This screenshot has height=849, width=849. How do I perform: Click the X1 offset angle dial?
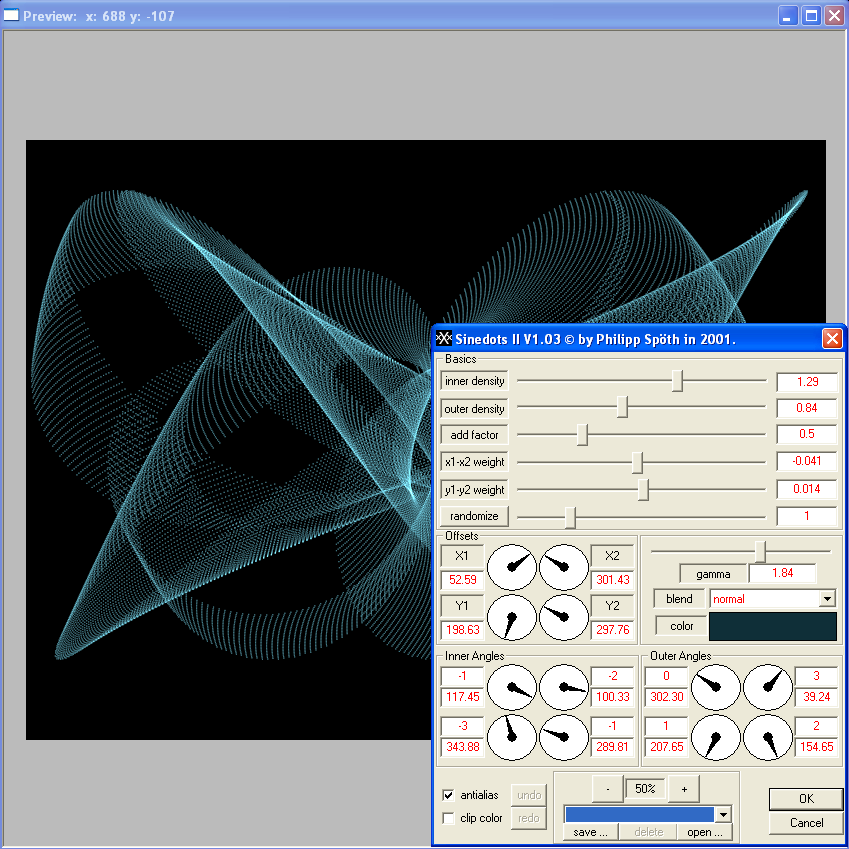click(x=512, y=567)
